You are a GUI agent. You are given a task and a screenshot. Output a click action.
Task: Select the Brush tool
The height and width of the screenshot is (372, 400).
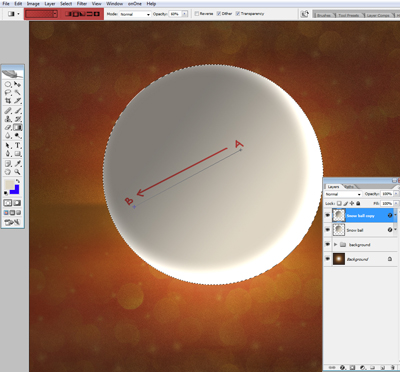[x=17, y=111]
